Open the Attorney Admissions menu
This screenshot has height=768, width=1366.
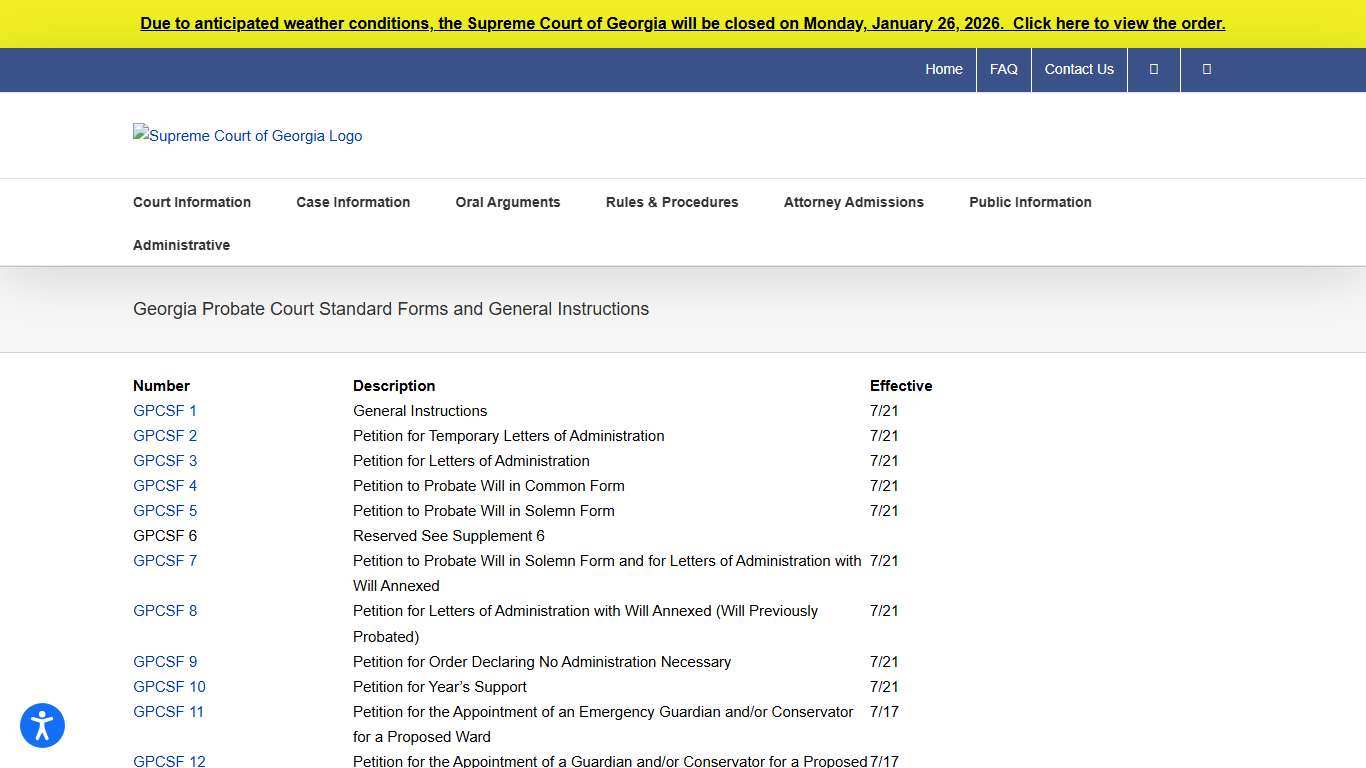(x=854, y=202)
